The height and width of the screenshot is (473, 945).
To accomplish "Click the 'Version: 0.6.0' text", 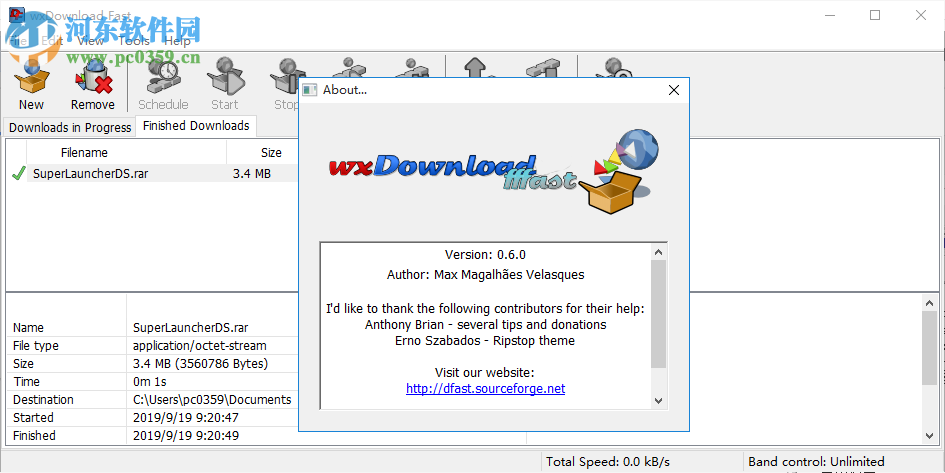I will (485, 255).
